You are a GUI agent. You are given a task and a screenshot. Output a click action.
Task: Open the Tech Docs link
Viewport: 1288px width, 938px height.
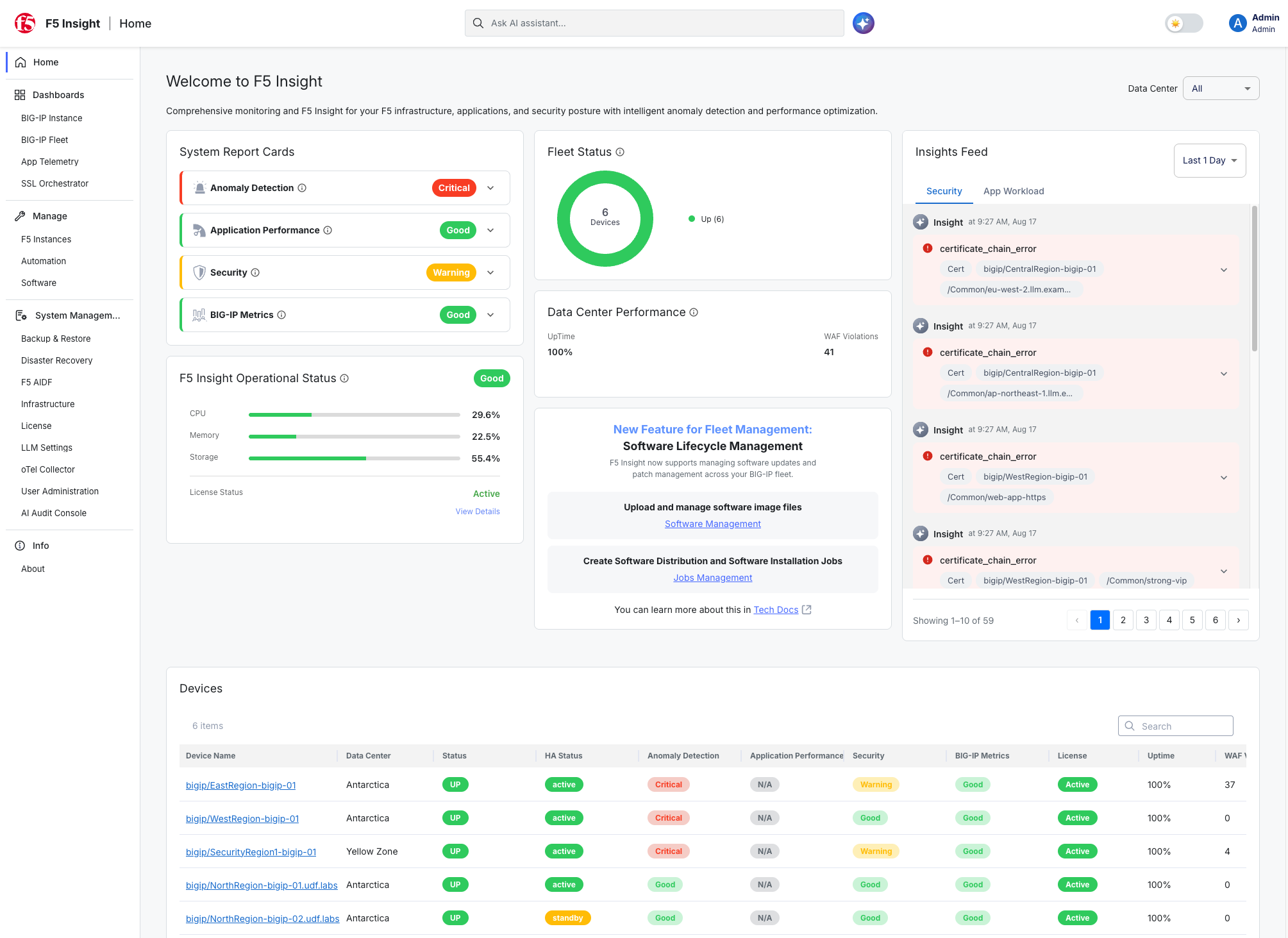click(x=776, y=610)
